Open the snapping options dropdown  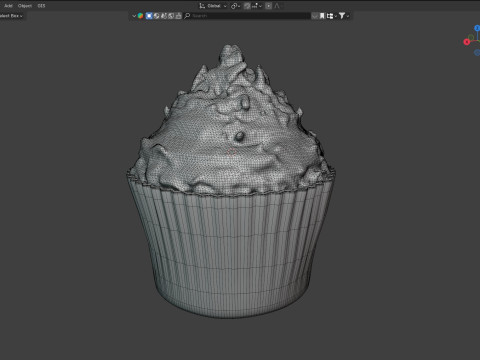(257, 6)
